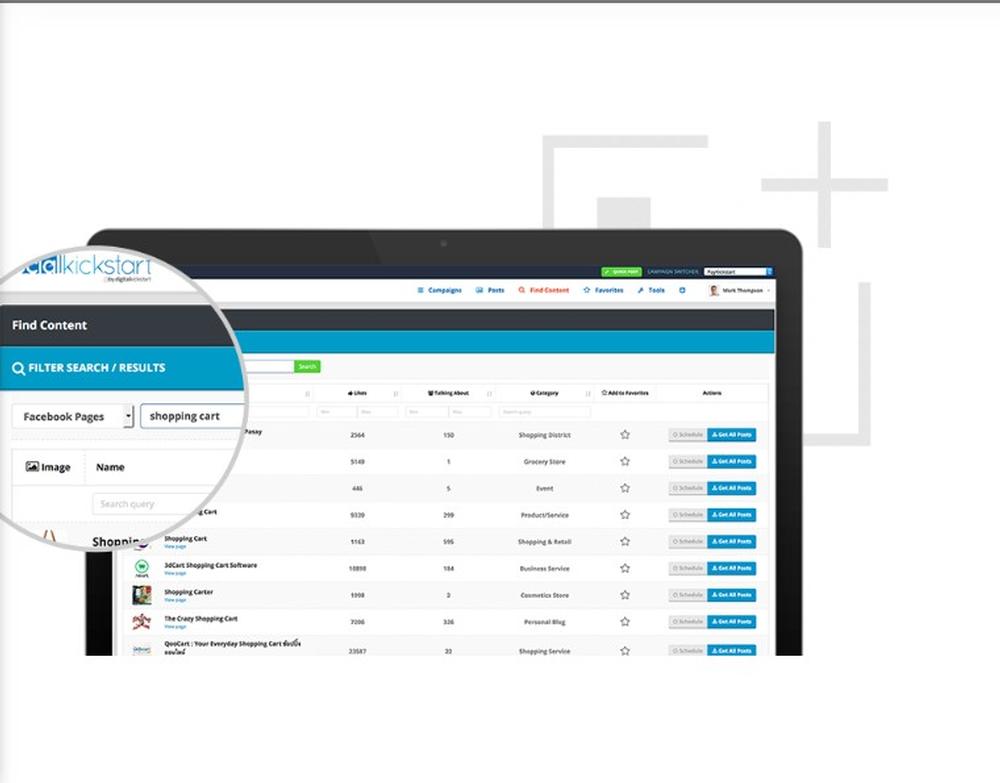The height and width of the screenshot is (783, 1000).
Task: Click View page under 3dCart Shopping Cart Software
Action: point(175,573)
